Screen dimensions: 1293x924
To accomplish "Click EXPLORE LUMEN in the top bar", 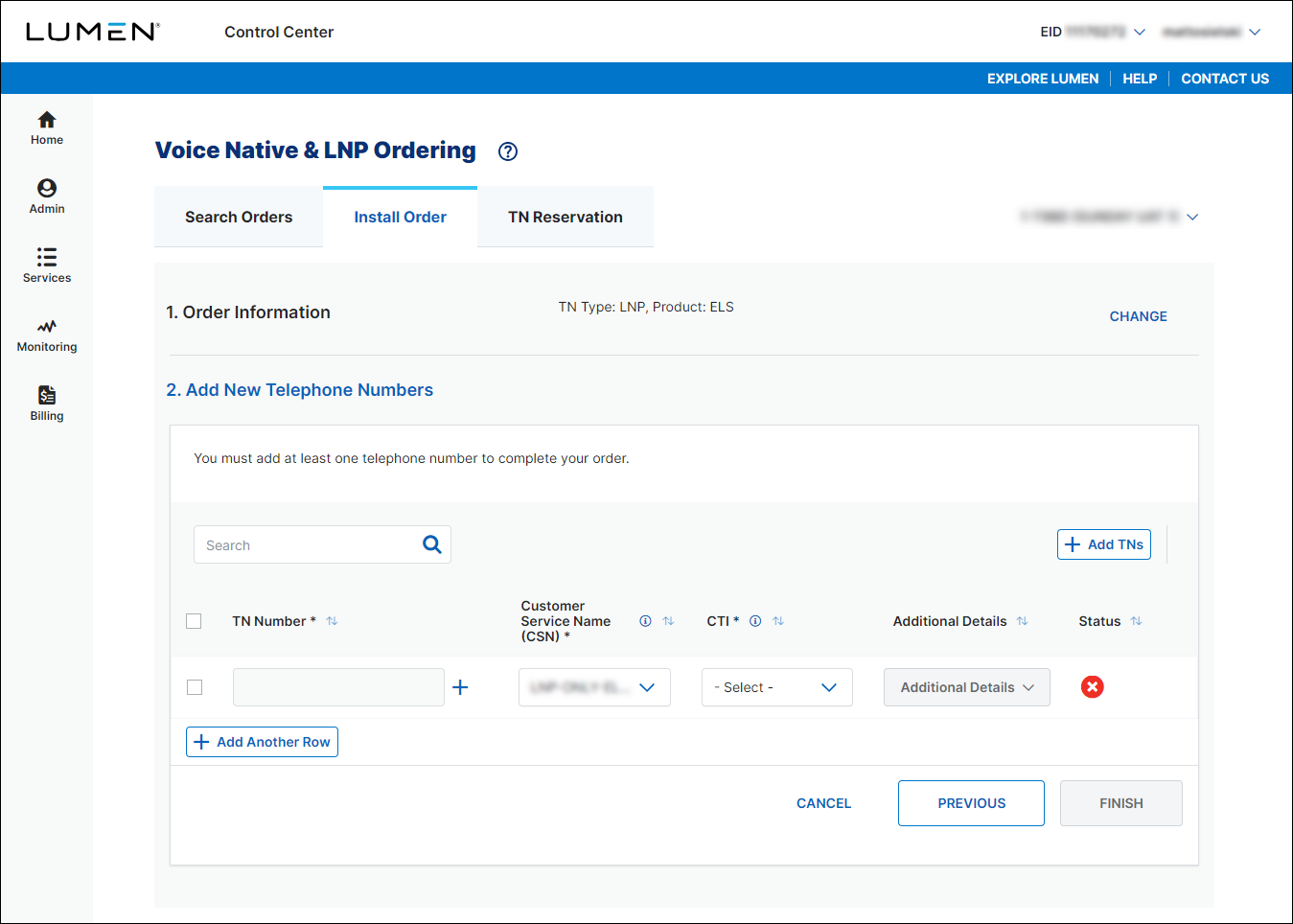I will pos(1043,79).
